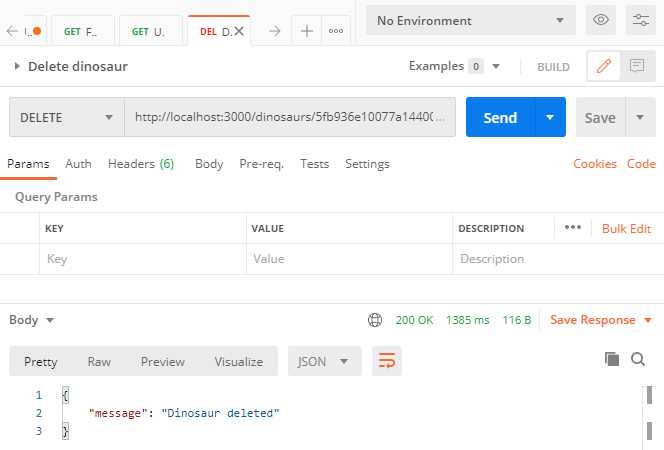The height and width of the screenshot is (450, 664).
Task: Click the query param Value field
Action: [349, 259]
